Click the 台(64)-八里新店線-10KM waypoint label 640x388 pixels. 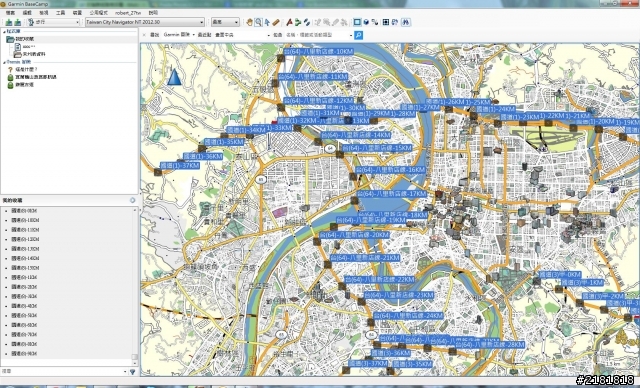point(318,51)
